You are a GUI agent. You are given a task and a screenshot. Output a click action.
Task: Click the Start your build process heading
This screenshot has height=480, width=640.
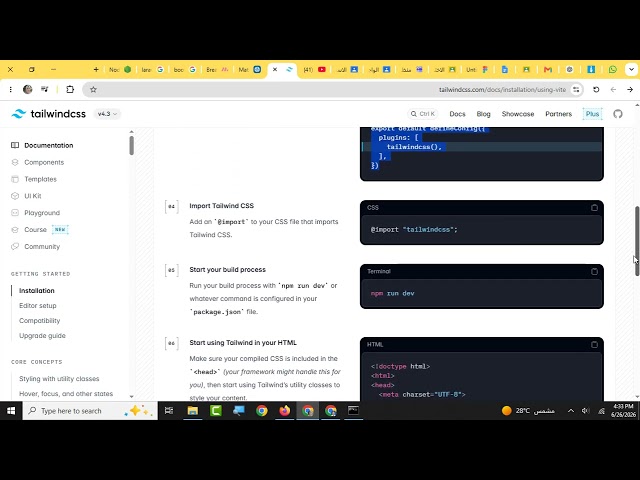pyautogui.click(x=227, y=270)
